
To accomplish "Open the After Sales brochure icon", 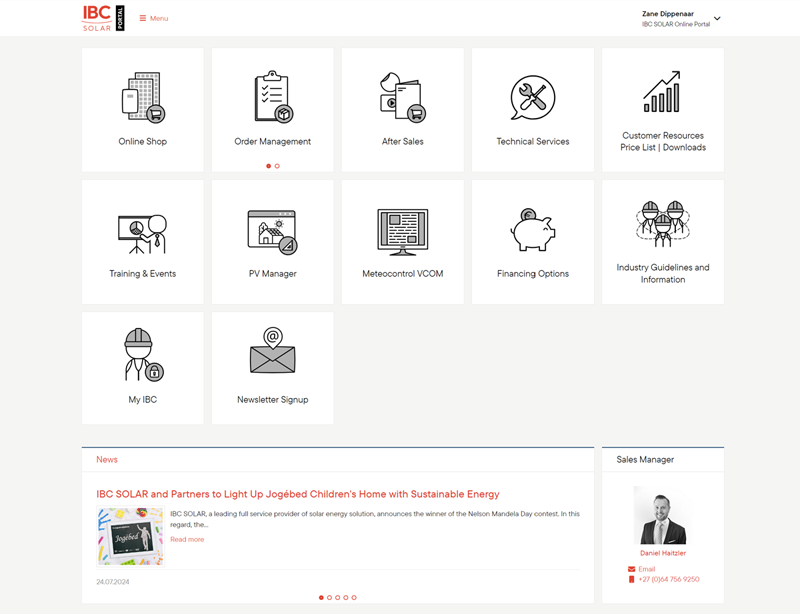I will 403,96.
